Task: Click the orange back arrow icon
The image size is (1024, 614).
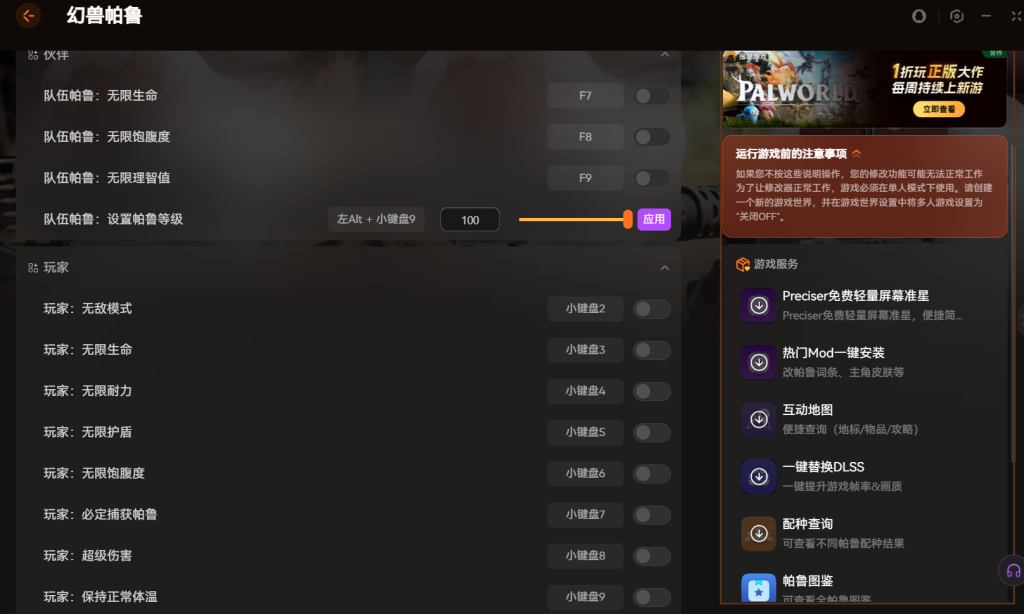Action: 28,16
